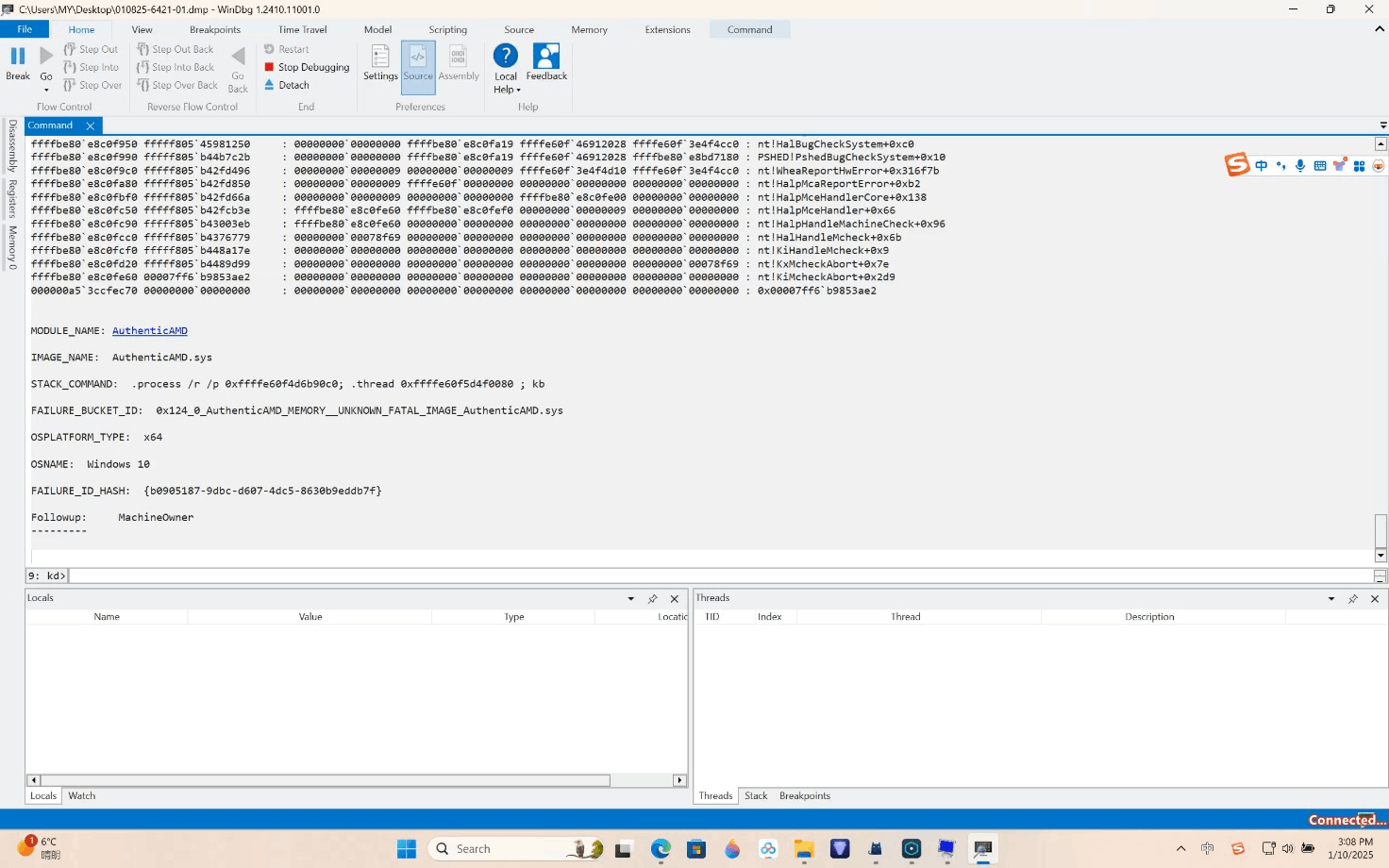The height and width of the screenshot is (868, 1389).
Task: Click the Value column header in Locals
Action: (x=310, y=617)
